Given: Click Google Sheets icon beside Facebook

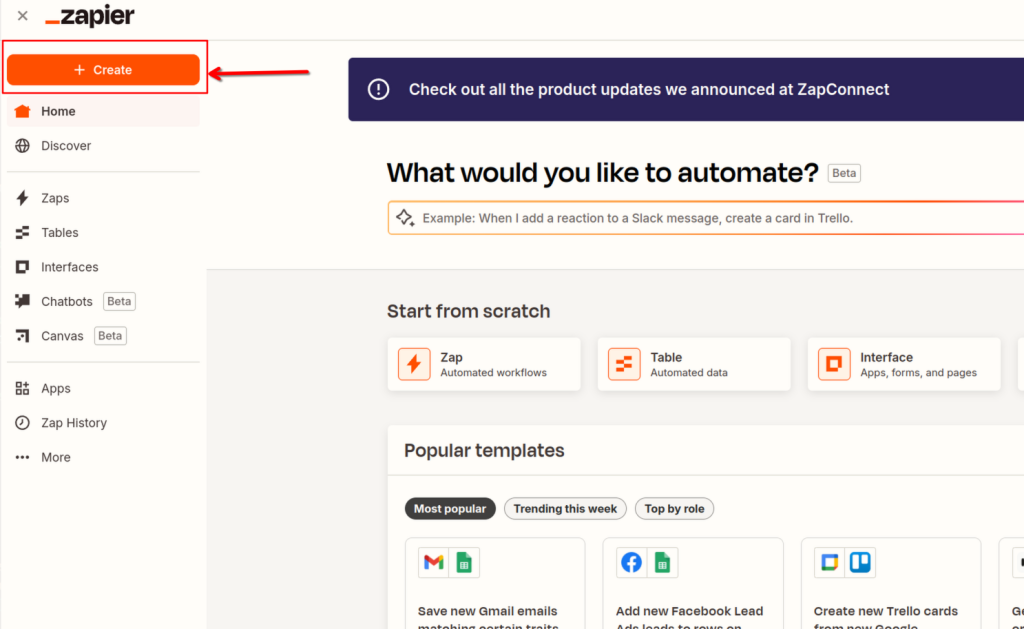Looking at the screenshot, I should tap(662, 562).
